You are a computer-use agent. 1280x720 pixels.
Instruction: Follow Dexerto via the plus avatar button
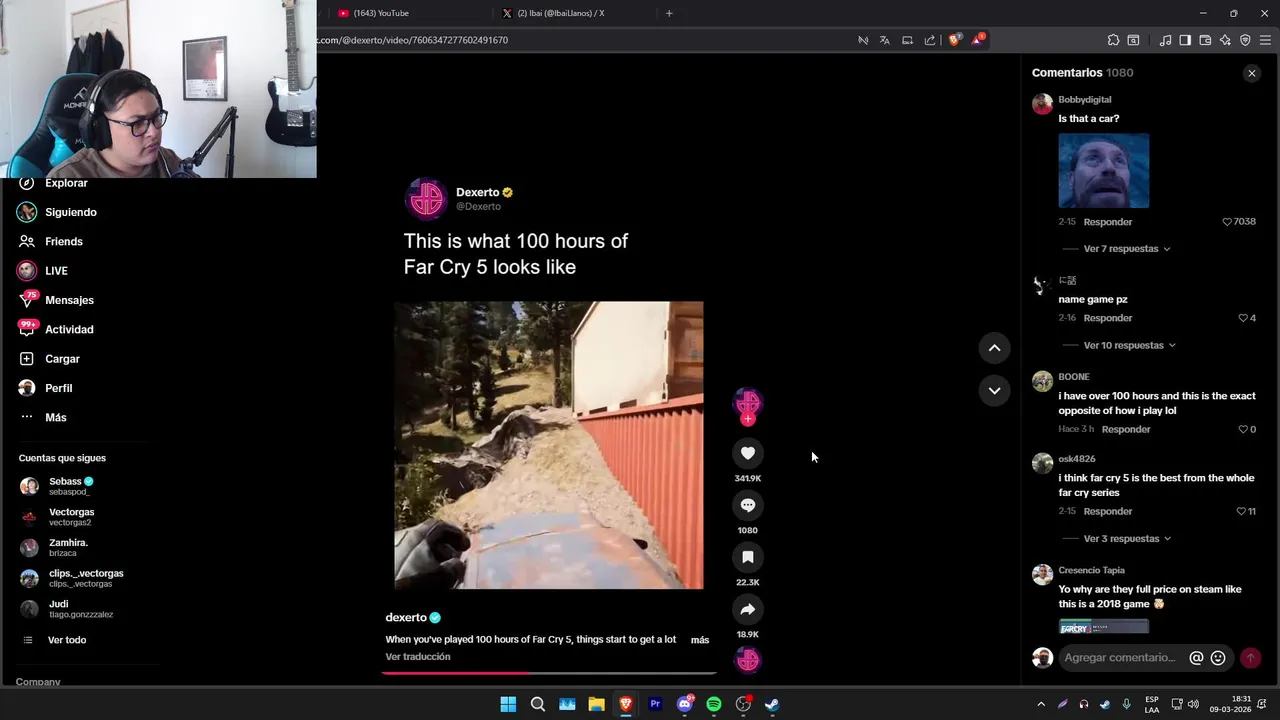click(747, 420)
